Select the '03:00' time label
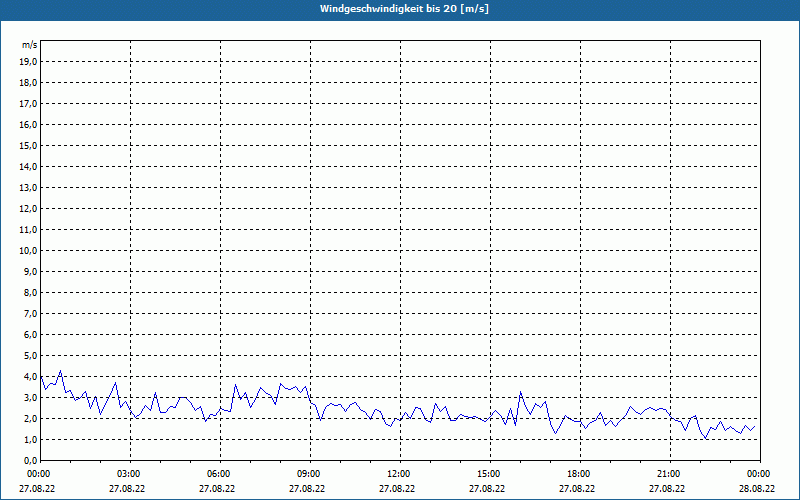Viewport: 800px width, 500px height. coord(128,474)
